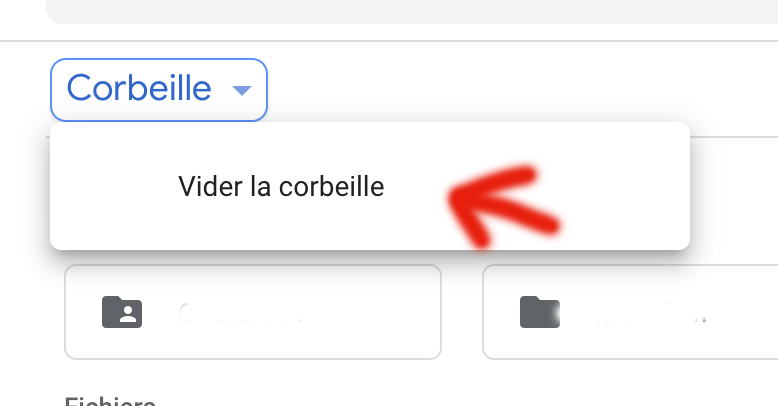Select the first folder card with shared icon

253,312
